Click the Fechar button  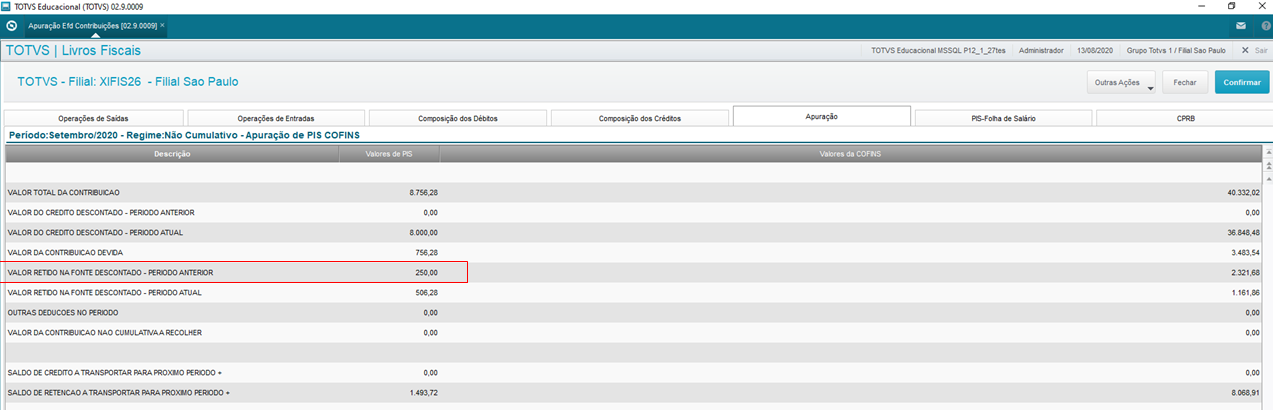1185,82
